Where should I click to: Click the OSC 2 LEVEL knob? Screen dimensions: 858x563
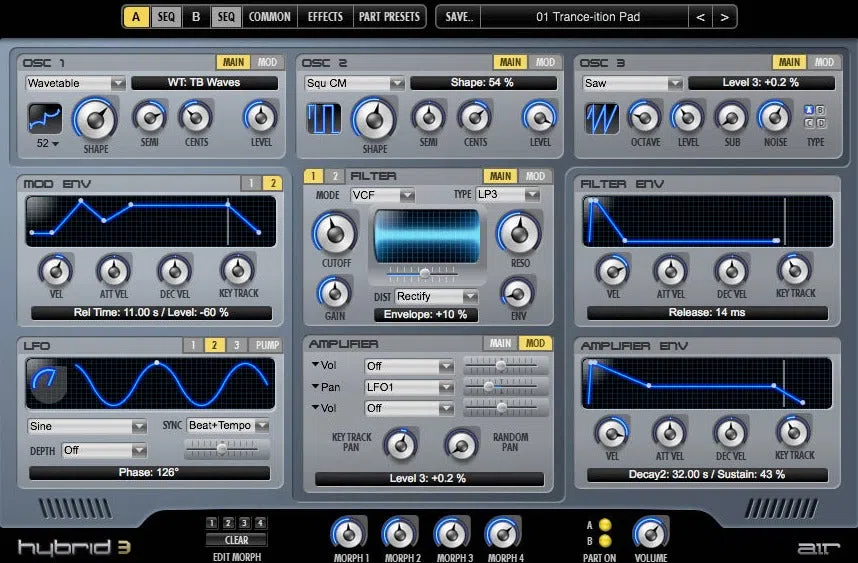point(540,117)
